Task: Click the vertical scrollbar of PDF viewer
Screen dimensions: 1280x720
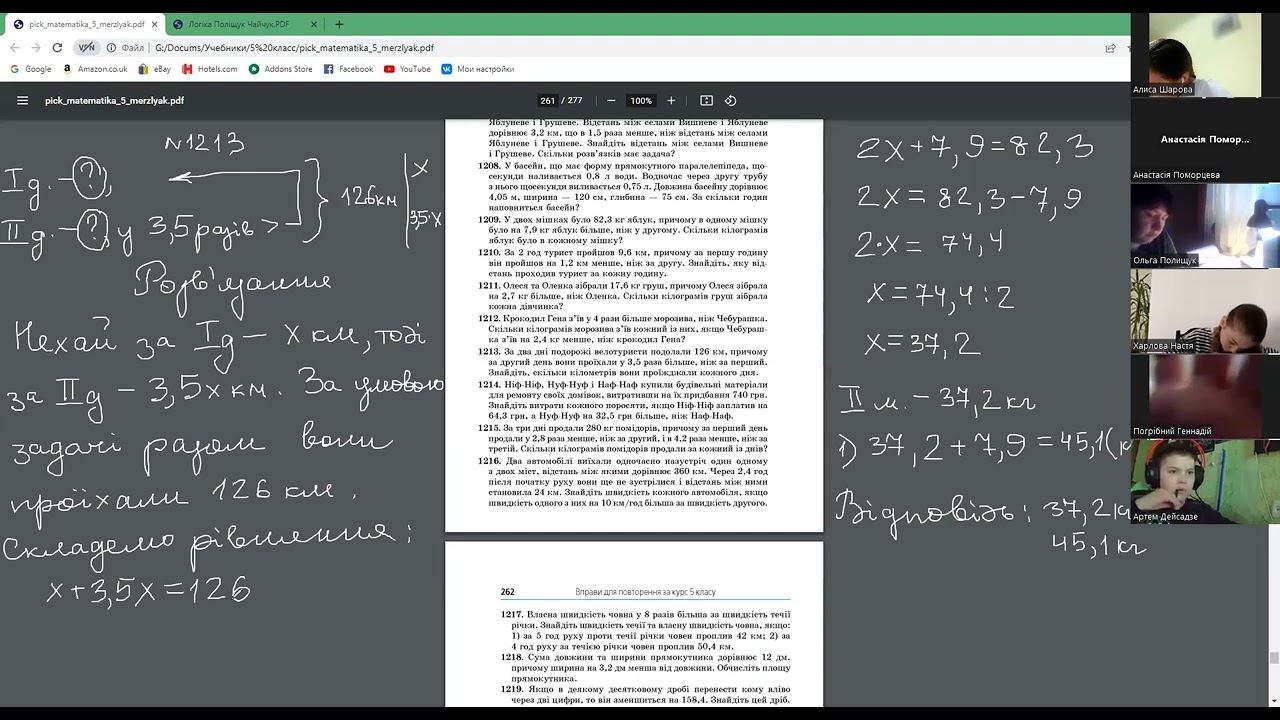Action: (1273, 657)
